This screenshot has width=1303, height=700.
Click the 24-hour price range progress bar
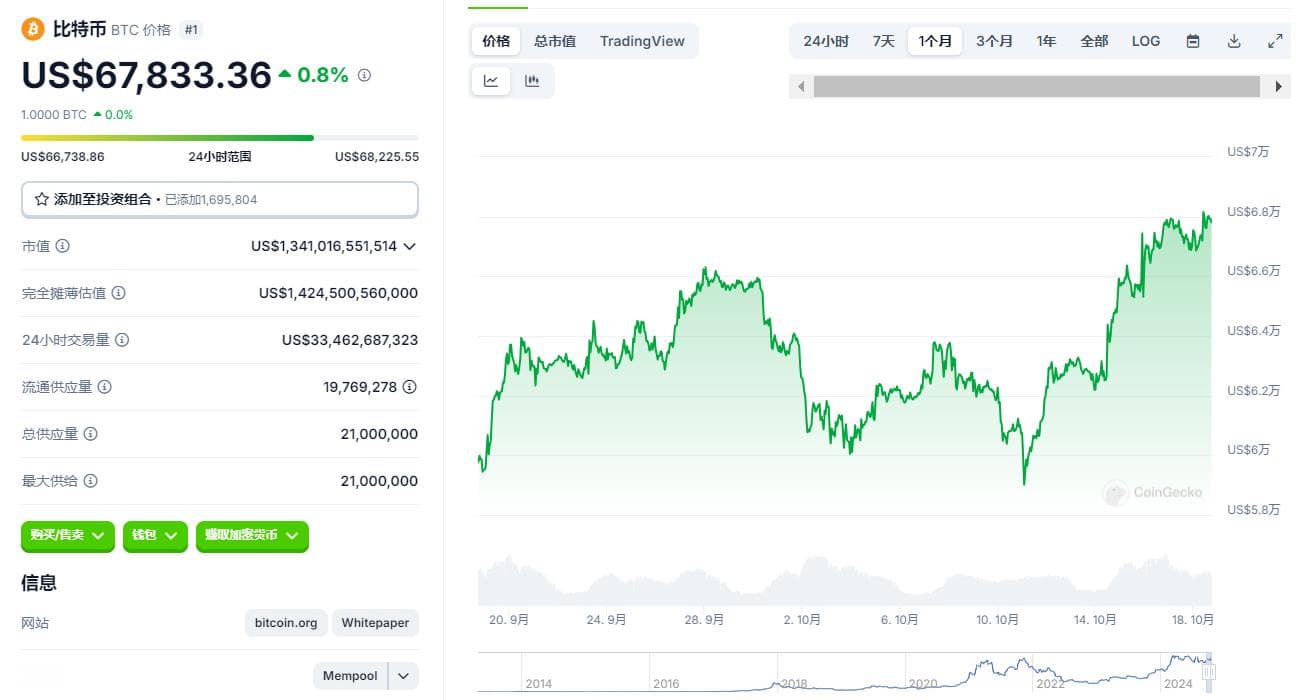coord(220,138)
